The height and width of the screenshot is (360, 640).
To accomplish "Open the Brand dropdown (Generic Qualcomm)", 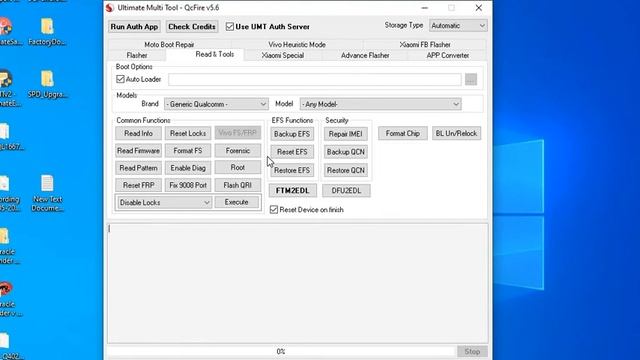I will point(216,104).
